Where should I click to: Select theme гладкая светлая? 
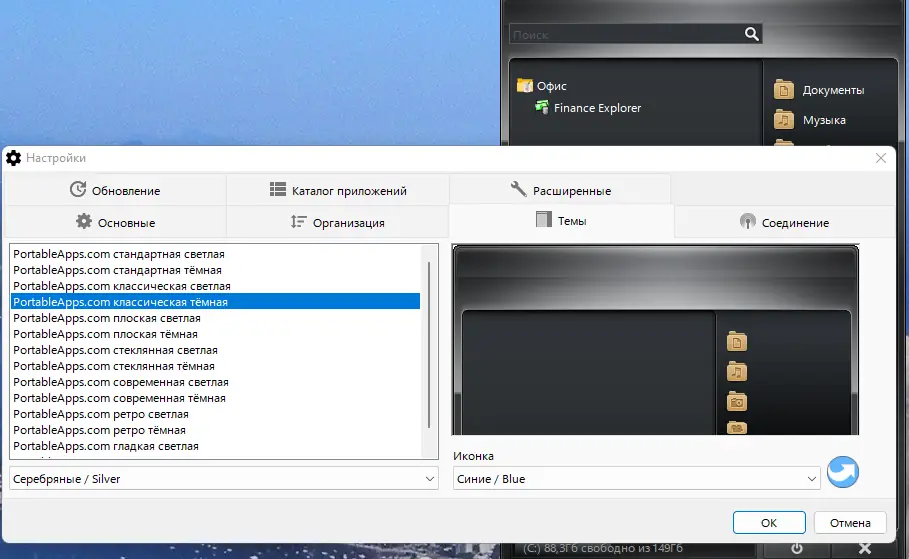215,446
